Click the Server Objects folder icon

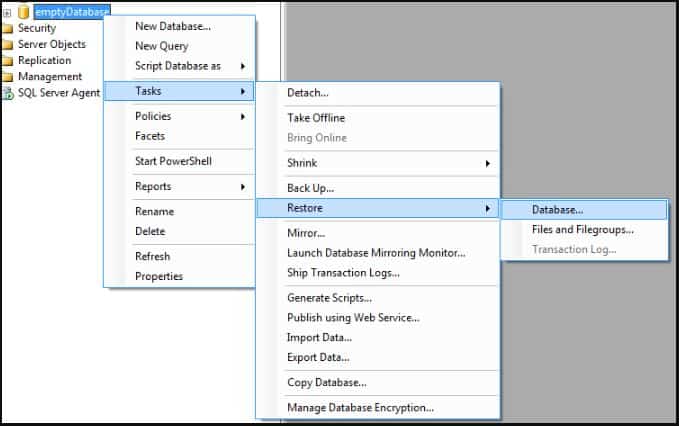pos(7,45)
